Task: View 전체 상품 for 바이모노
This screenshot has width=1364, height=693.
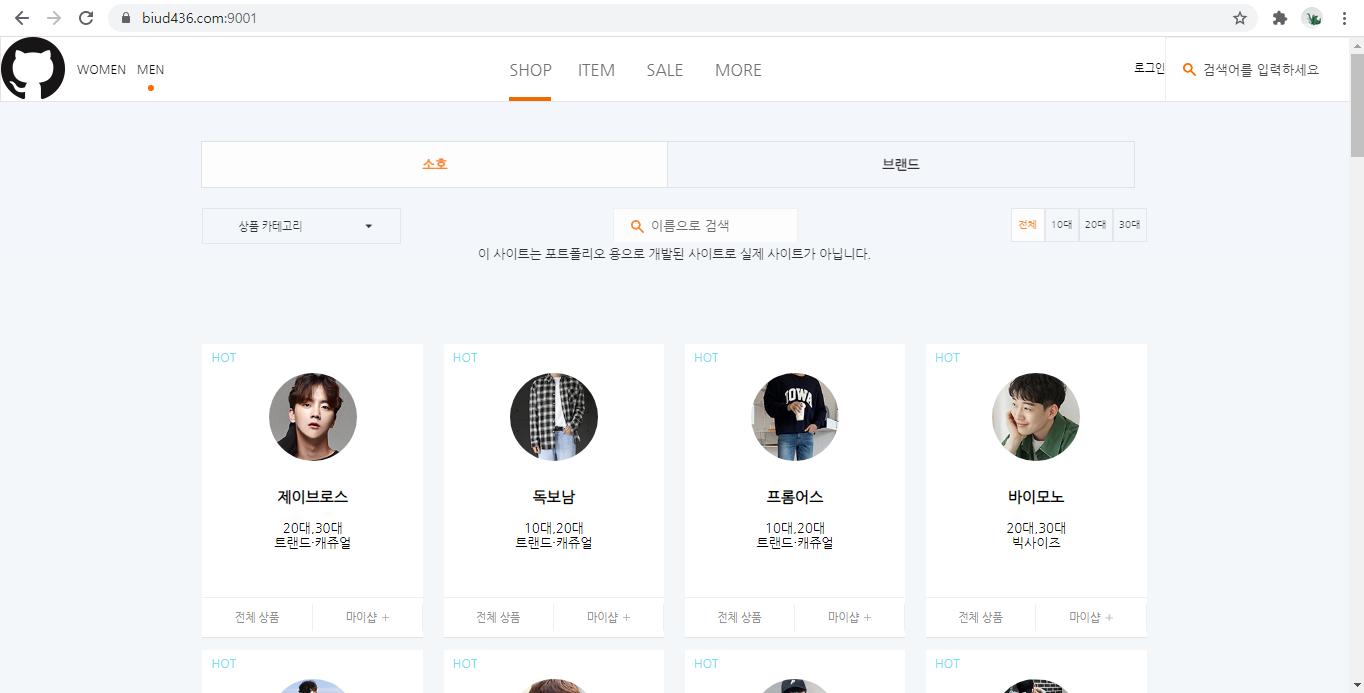Action: tap(980, 617)
